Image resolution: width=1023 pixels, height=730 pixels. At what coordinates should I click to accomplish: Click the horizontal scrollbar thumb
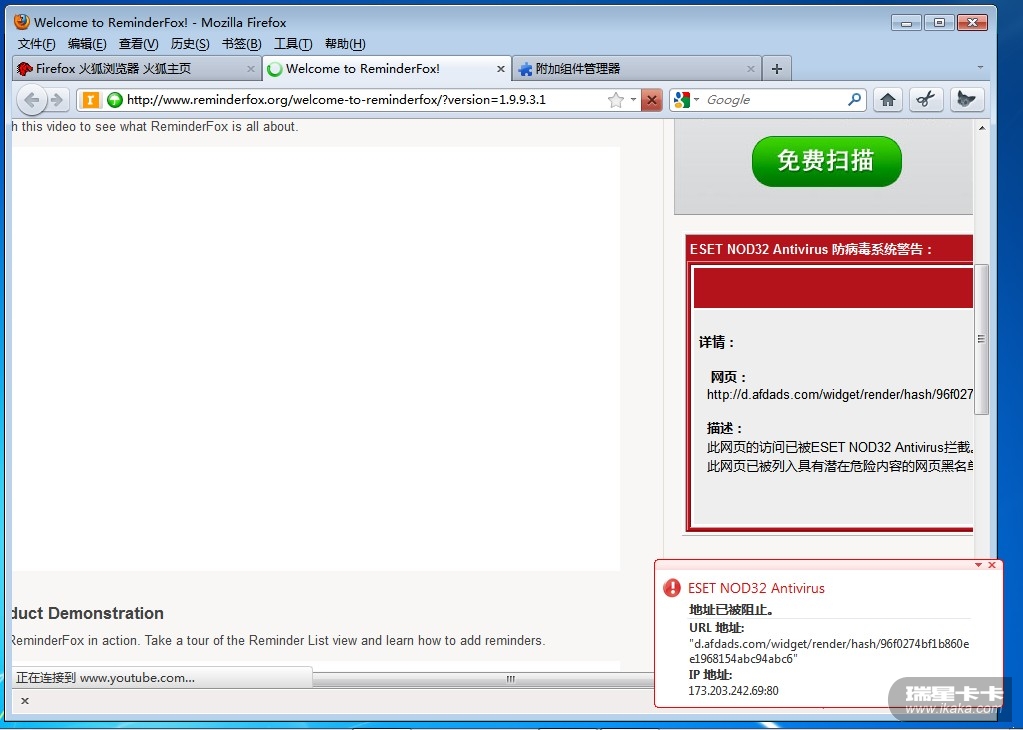(x=510, y=679)
